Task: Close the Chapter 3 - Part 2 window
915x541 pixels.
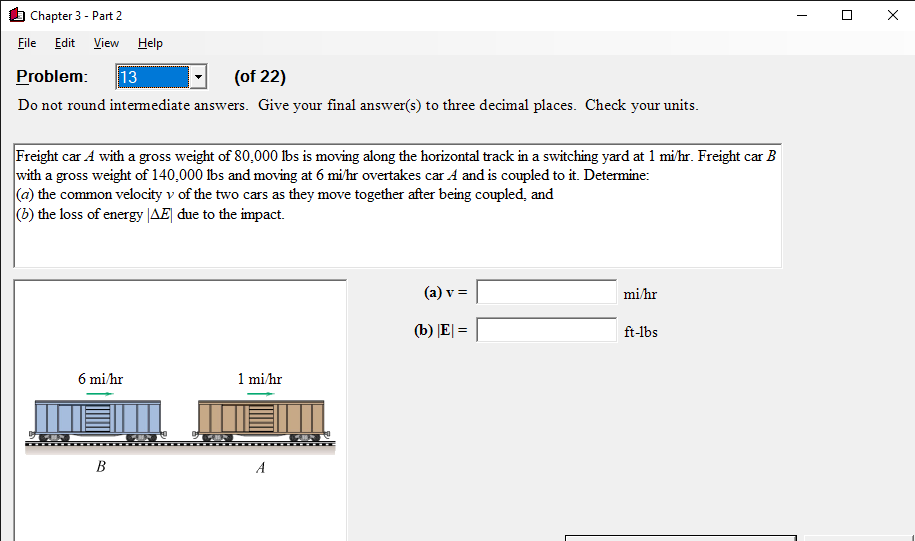Action: [892, 15]
